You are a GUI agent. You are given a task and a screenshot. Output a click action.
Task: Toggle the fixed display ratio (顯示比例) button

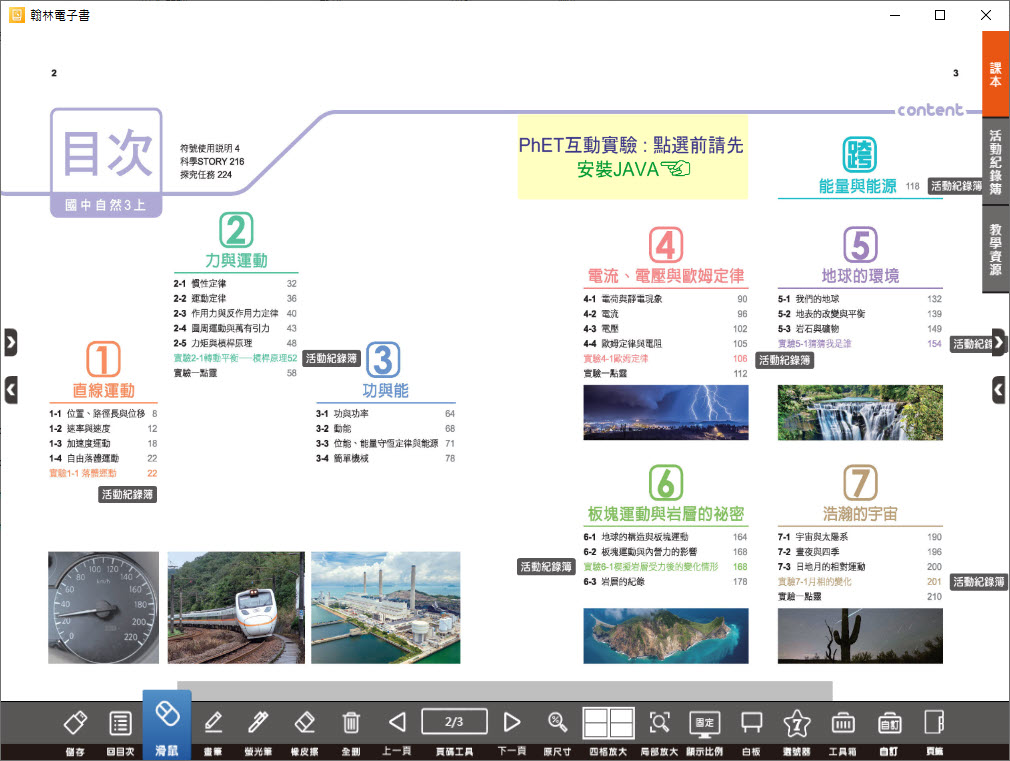point(705,724)
